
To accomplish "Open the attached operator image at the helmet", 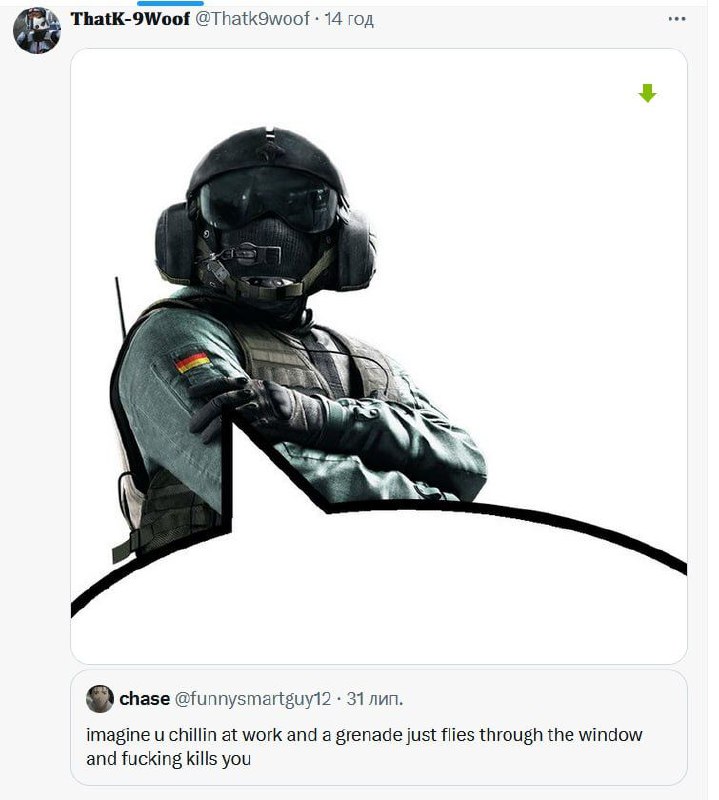I will click(x=267, y=151).
